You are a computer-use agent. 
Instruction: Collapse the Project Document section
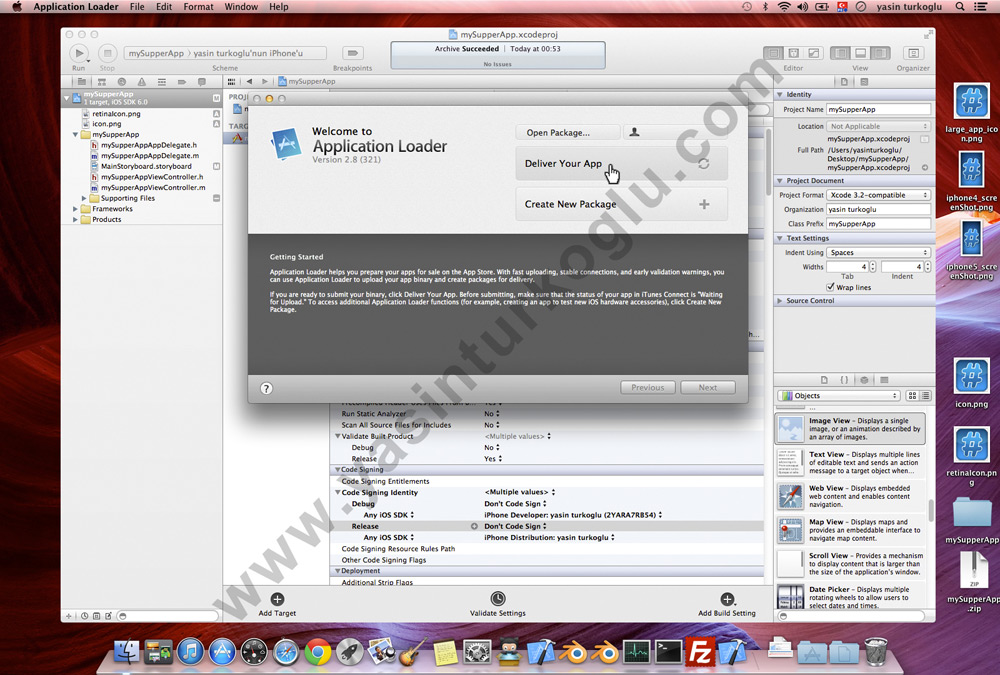[780, 181]
